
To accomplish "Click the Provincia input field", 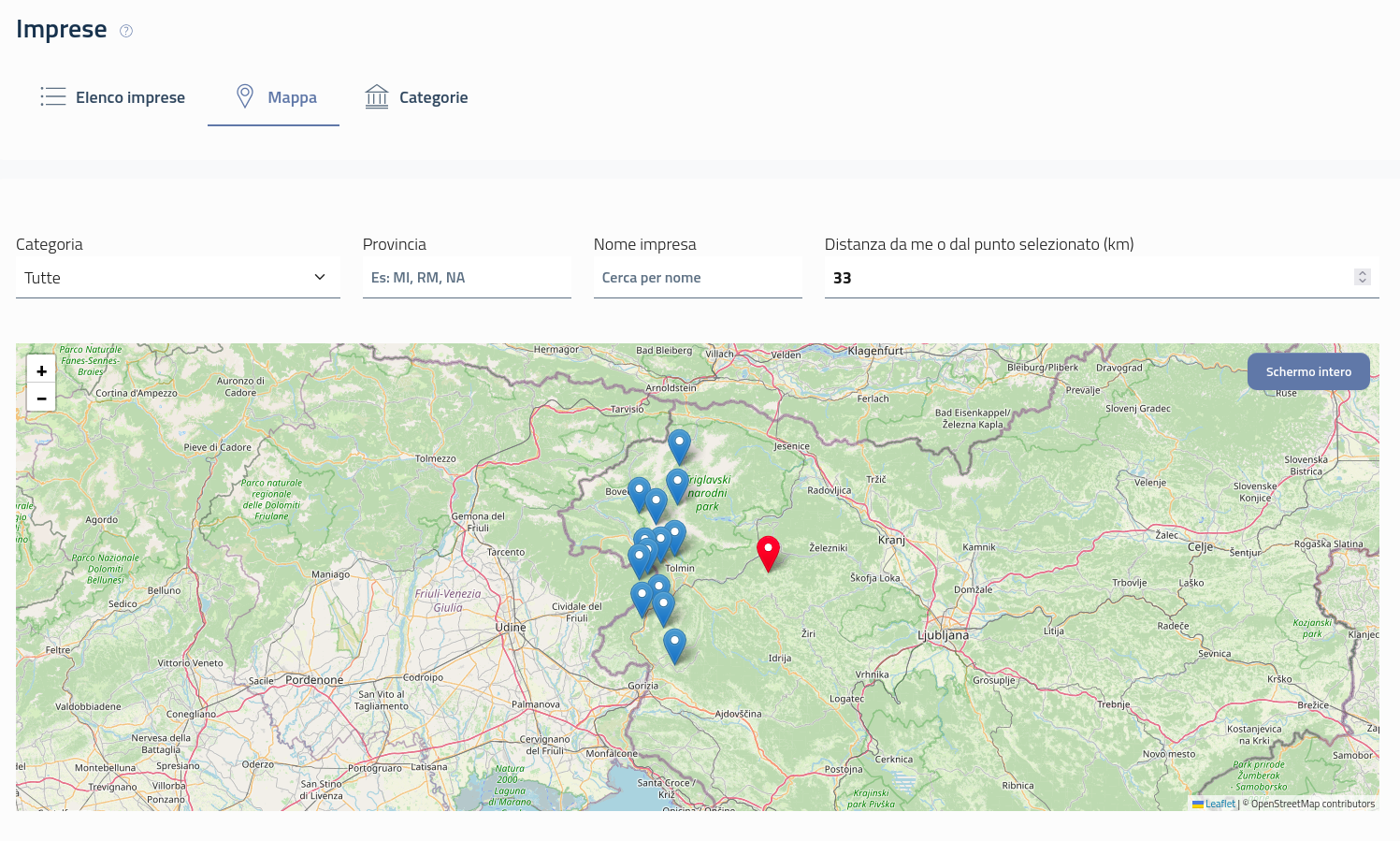I will tap(467, 278).
